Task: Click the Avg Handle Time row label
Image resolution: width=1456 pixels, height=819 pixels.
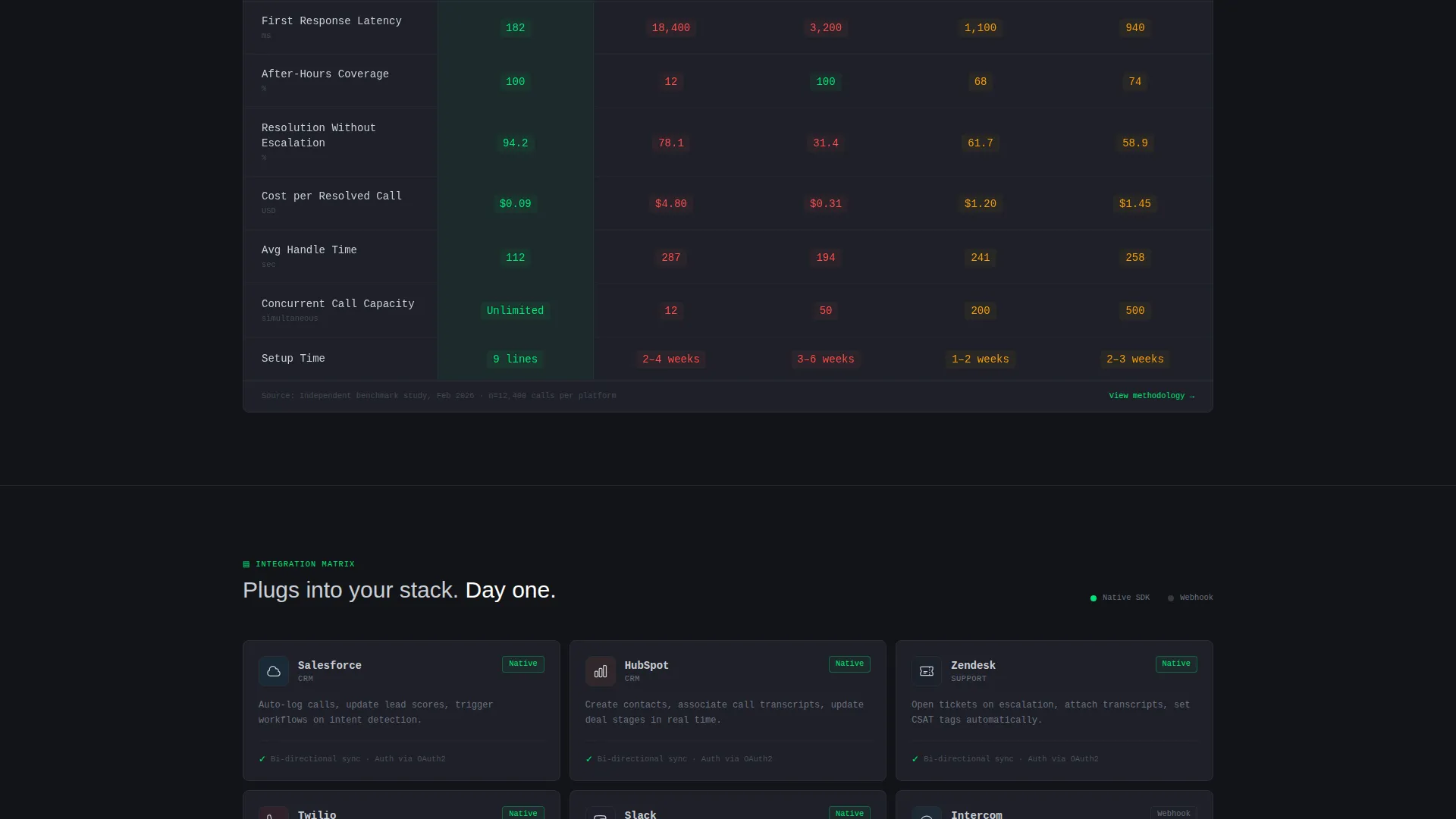Action: click(x=309, y=250)
